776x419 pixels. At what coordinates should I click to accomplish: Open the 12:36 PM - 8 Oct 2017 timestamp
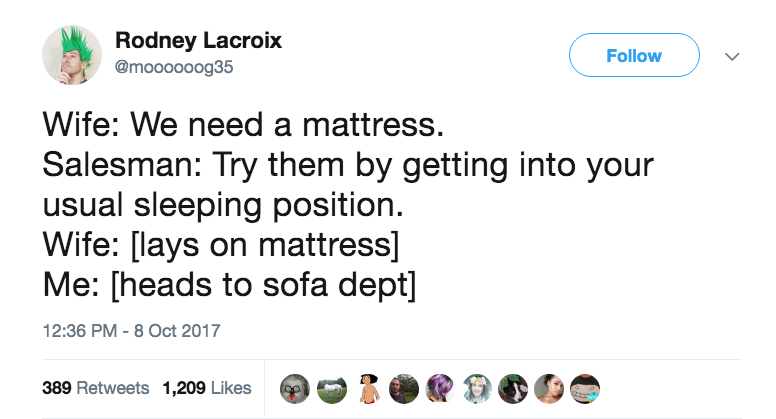(131, 331)
